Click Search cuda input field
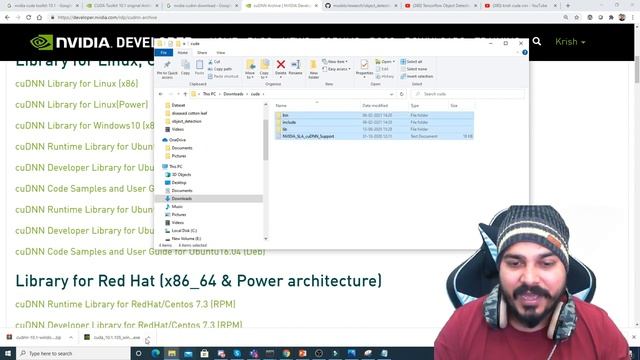The height and width of the screenshot is (360, 640). (x=468, y=94)
